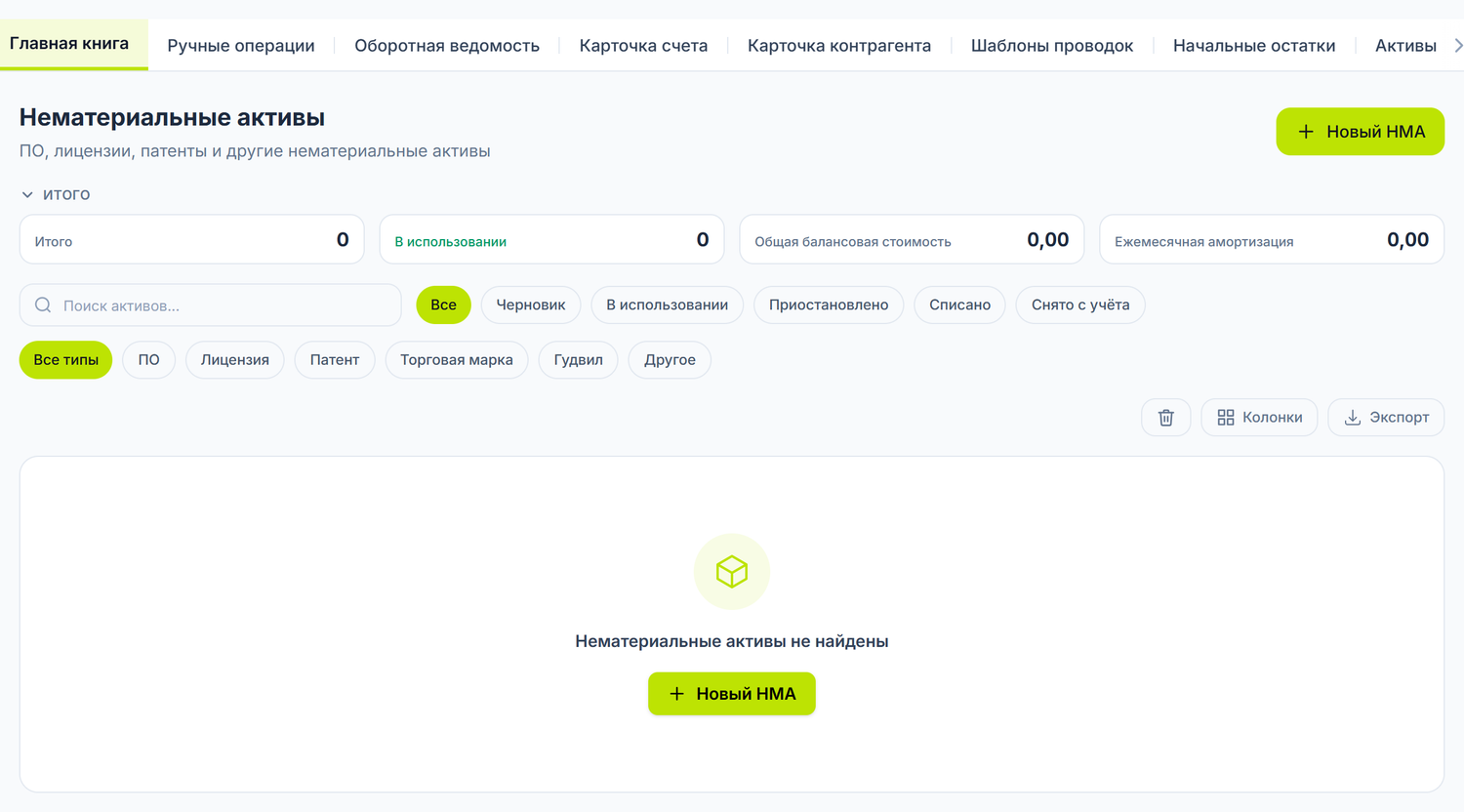Click the top-right Новый НМА button
The height and width of the screenshot is (812, 1464).
[x=1360, y=132]
